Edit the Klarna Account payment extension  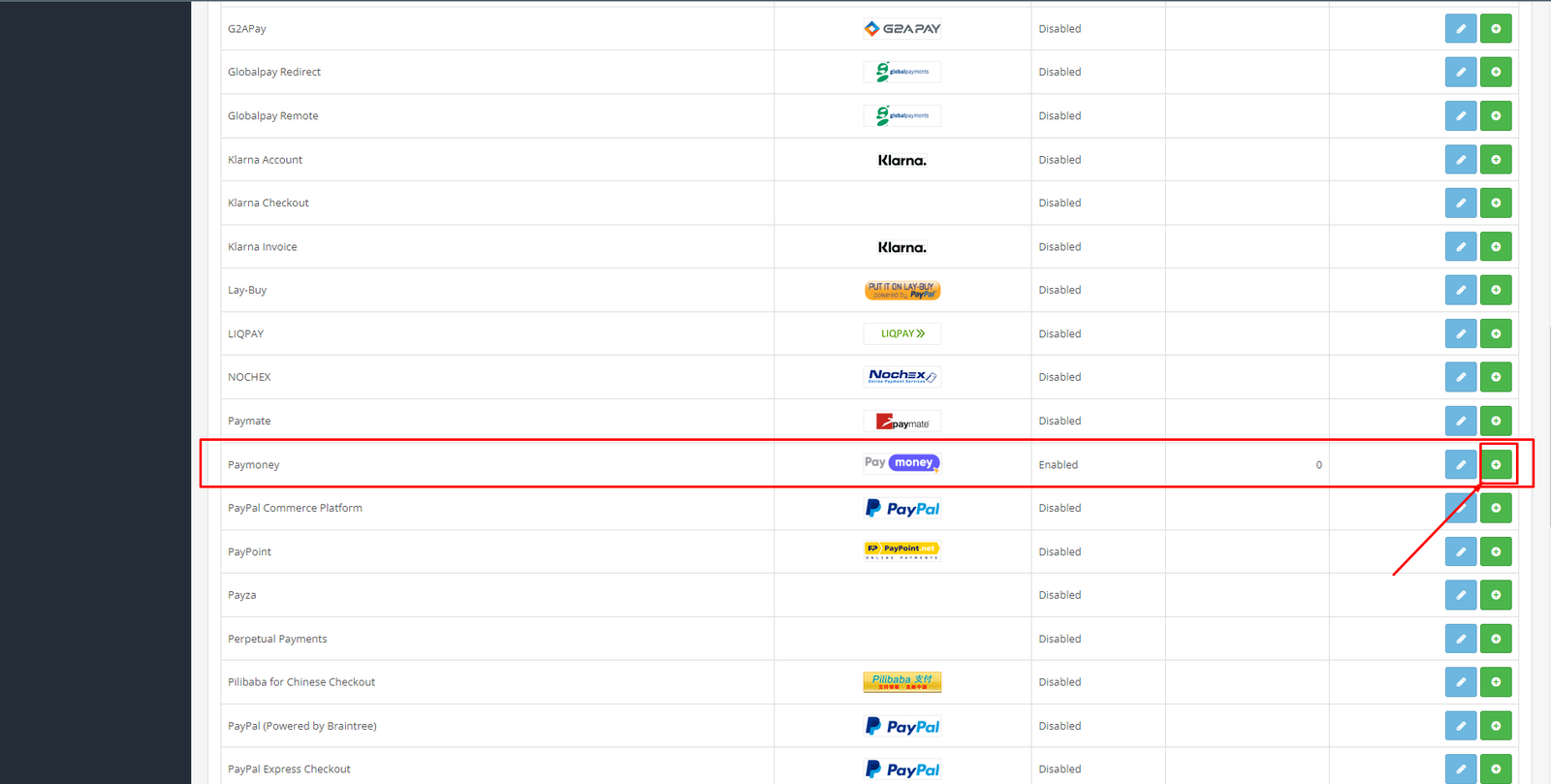pyautogui.click(x=1460, y=160)
